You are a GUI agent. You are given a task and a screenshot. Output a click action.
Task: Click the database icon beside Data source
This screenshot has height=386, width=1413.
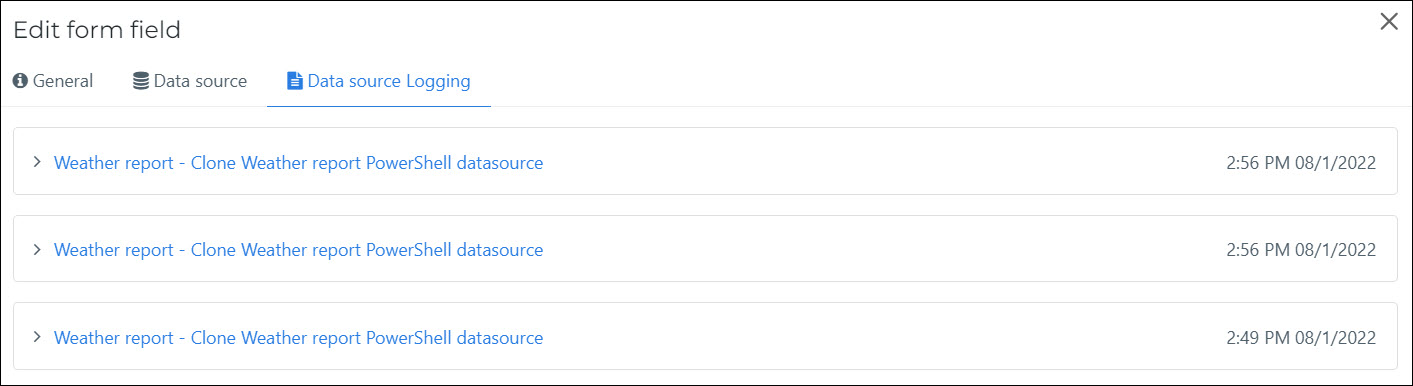pyautogui.click(x=141, y=82)
